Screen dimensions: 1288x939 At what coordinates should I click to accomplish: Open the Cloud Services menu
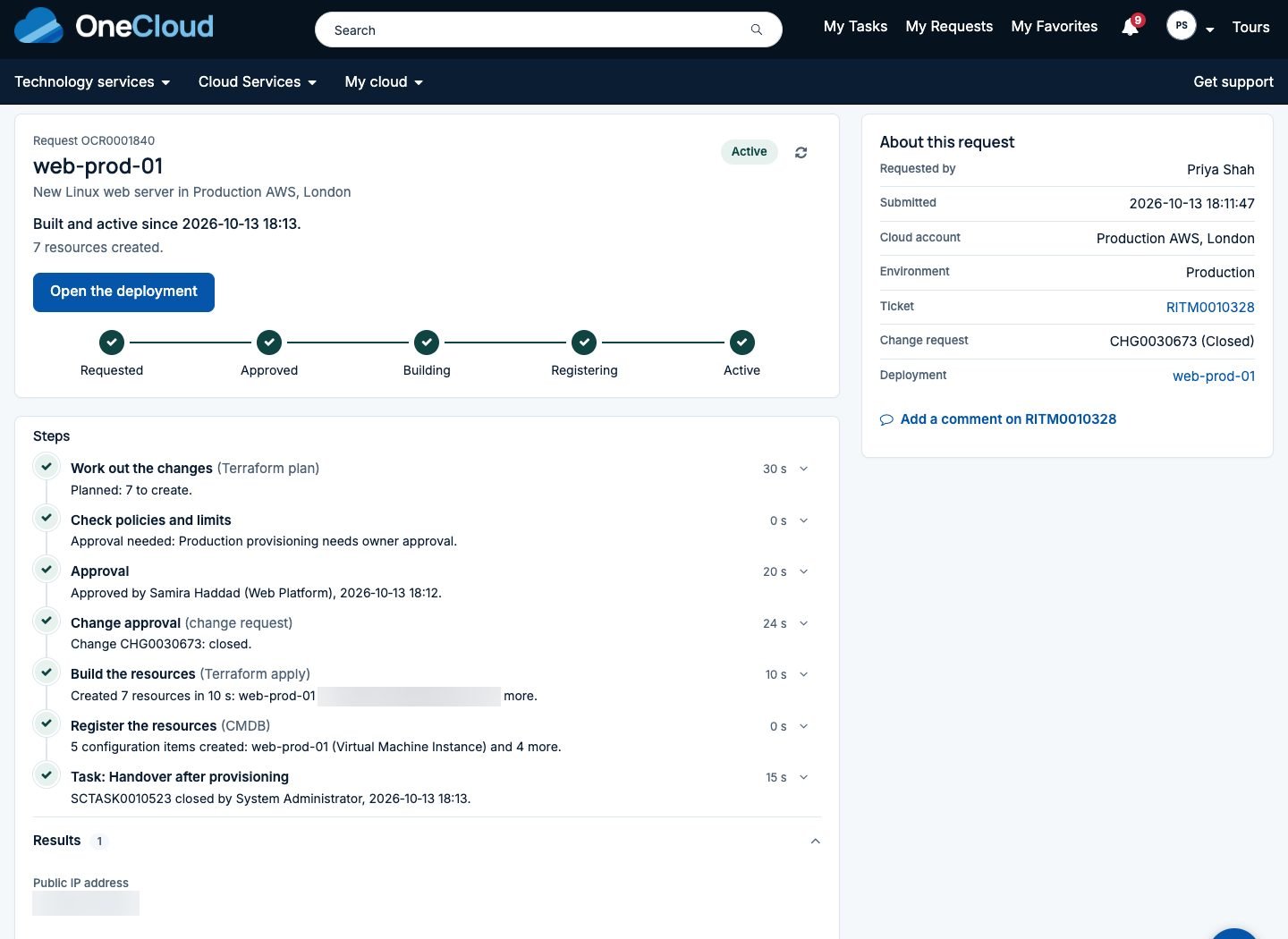(x=258, y=82)
